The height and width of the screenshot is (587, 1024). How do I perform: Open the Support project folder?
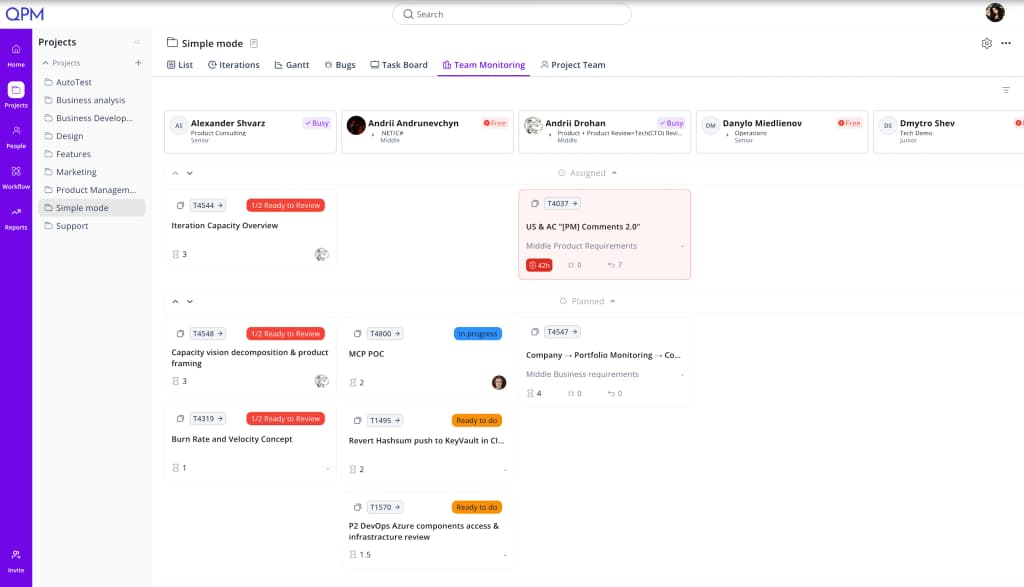[x=91, y=226]
